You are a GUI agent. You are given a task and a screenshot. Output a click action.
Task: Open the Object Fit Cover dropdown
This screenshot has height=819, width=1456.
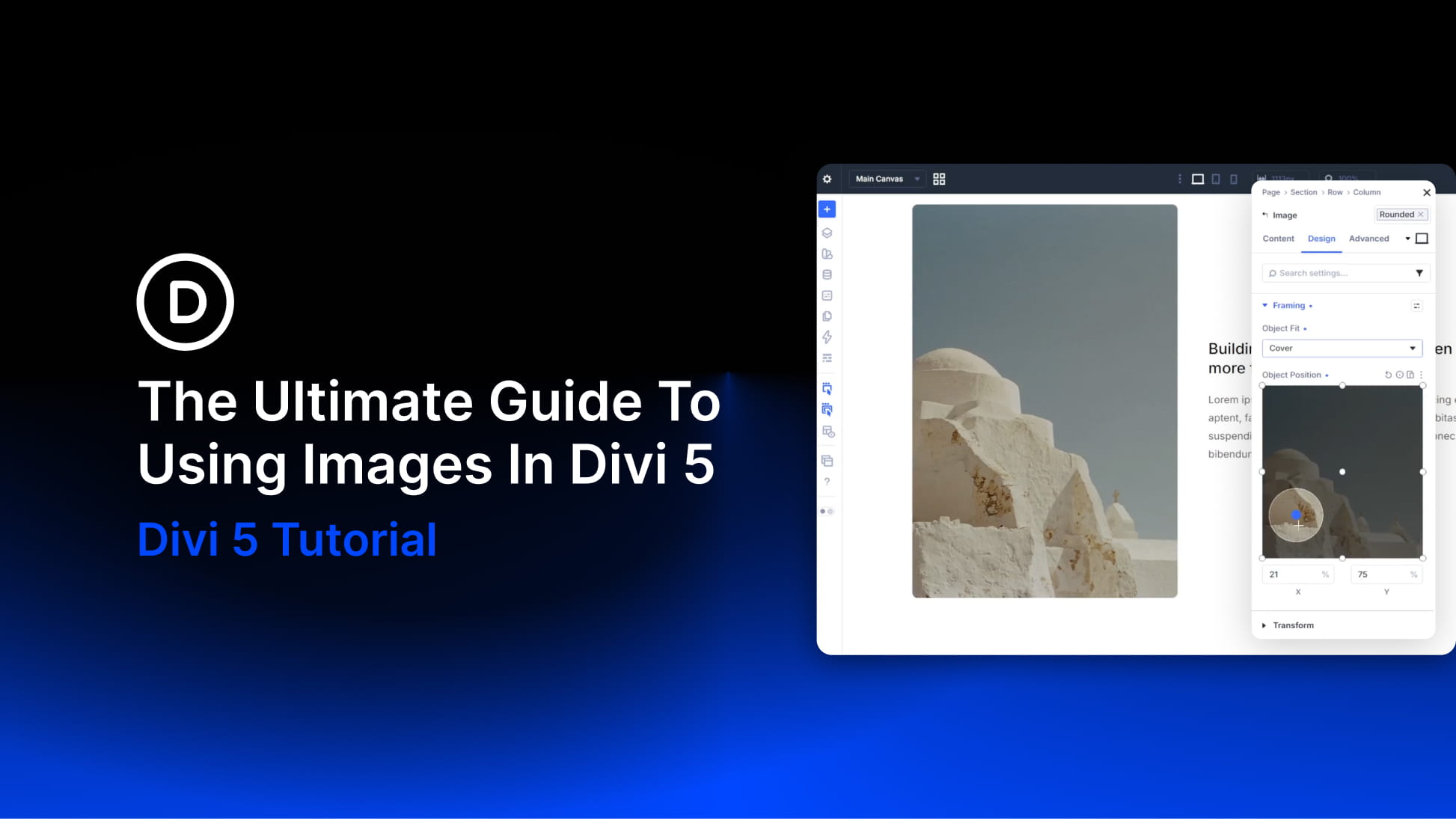pos(1342,348)
